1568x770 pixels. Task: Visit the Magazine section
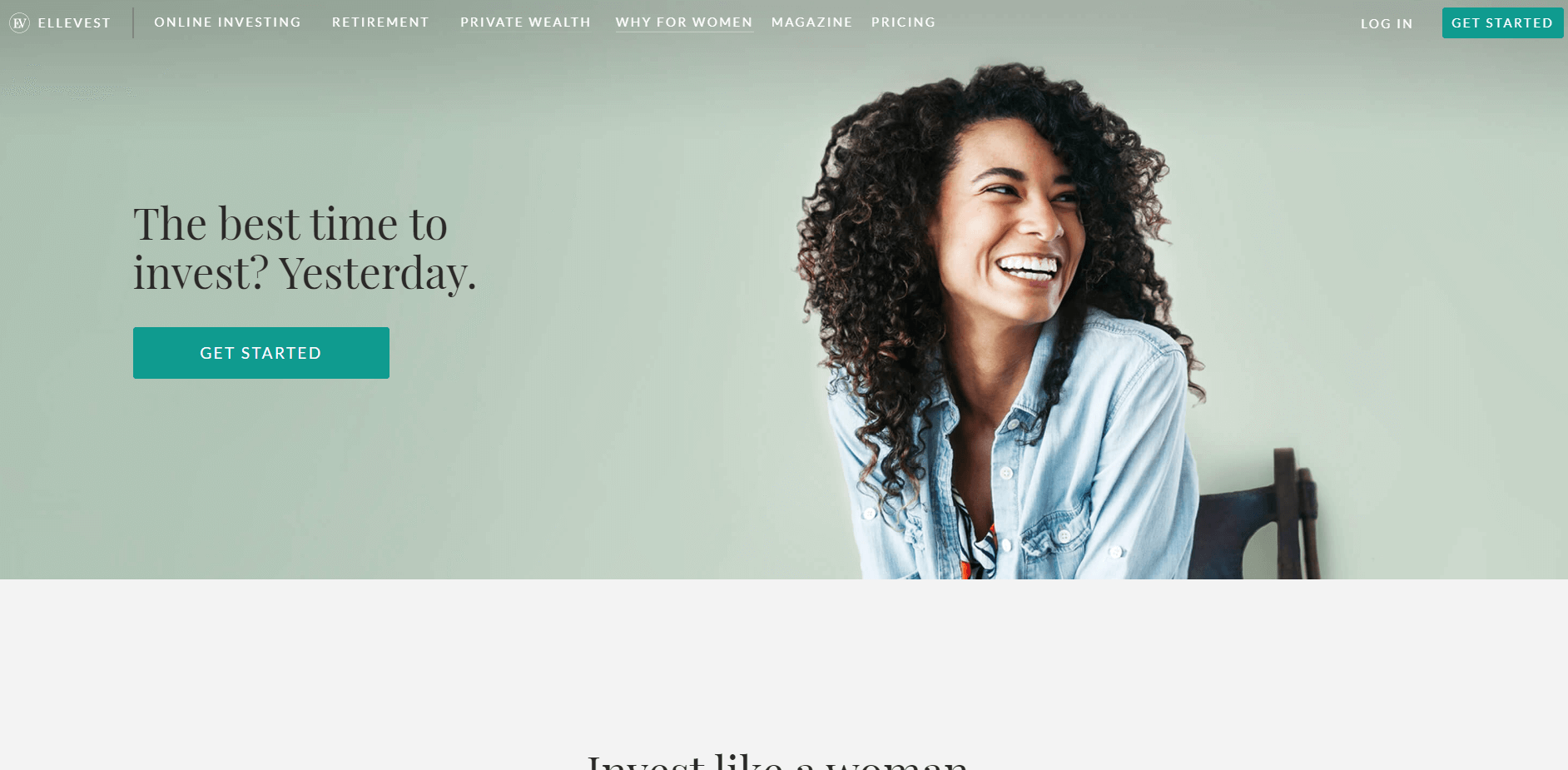(x=811, y=22)
